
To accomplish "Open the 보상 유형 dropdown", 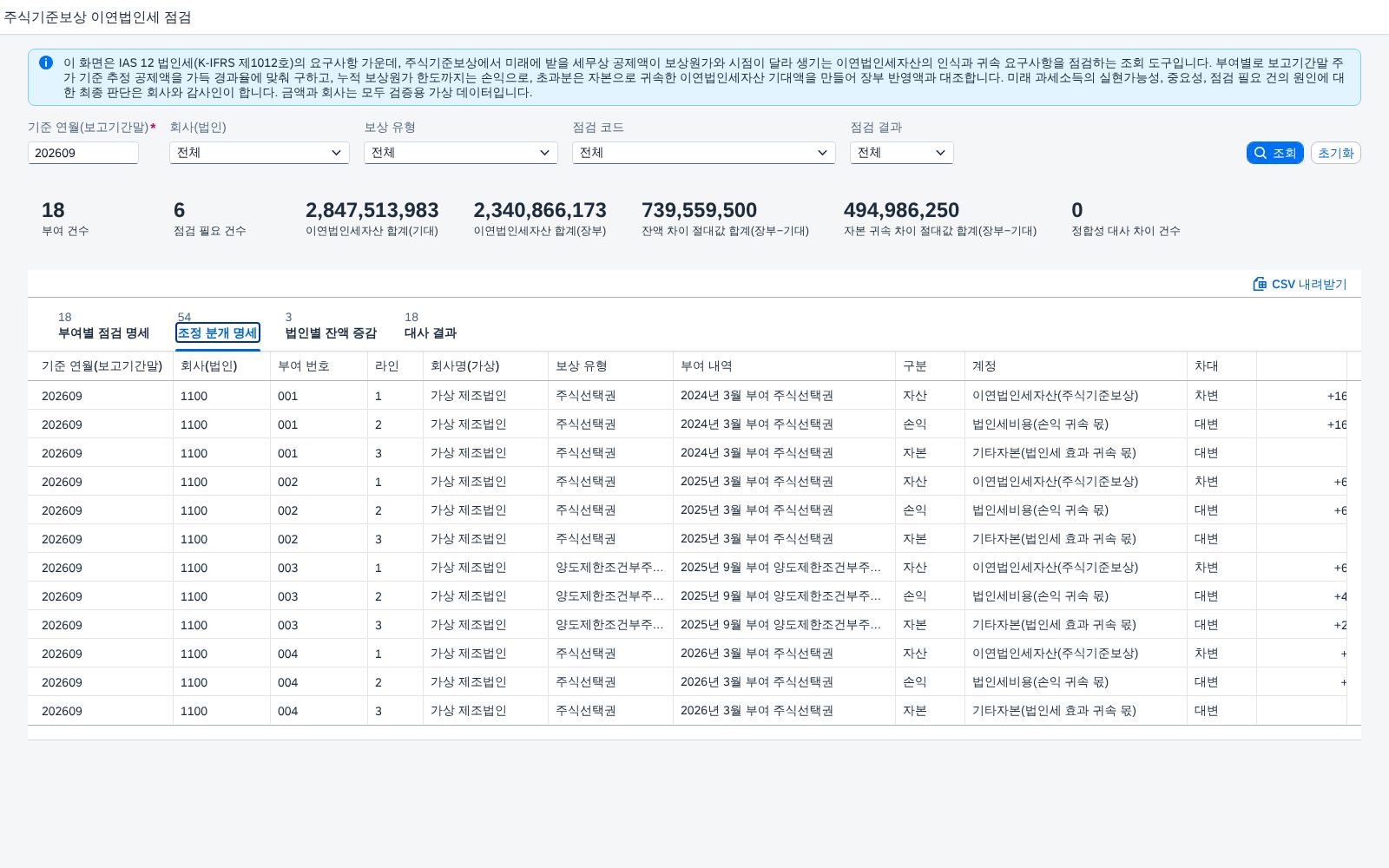I will click(x=460, y=153).
